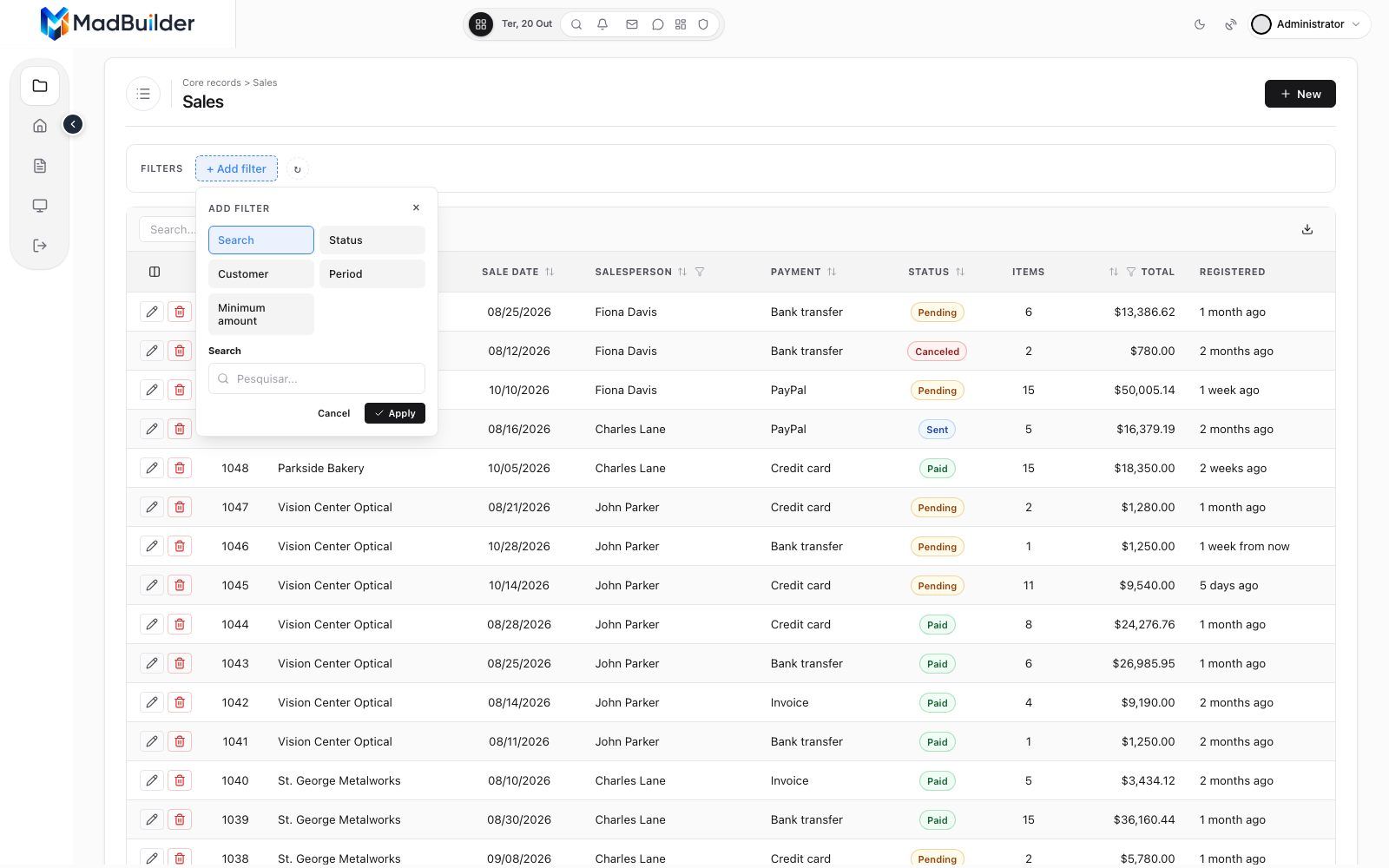The width and height of the screenshot is (1389, 868).
Task: Select the Customer filter option
Action: click(x=261, y=274)
